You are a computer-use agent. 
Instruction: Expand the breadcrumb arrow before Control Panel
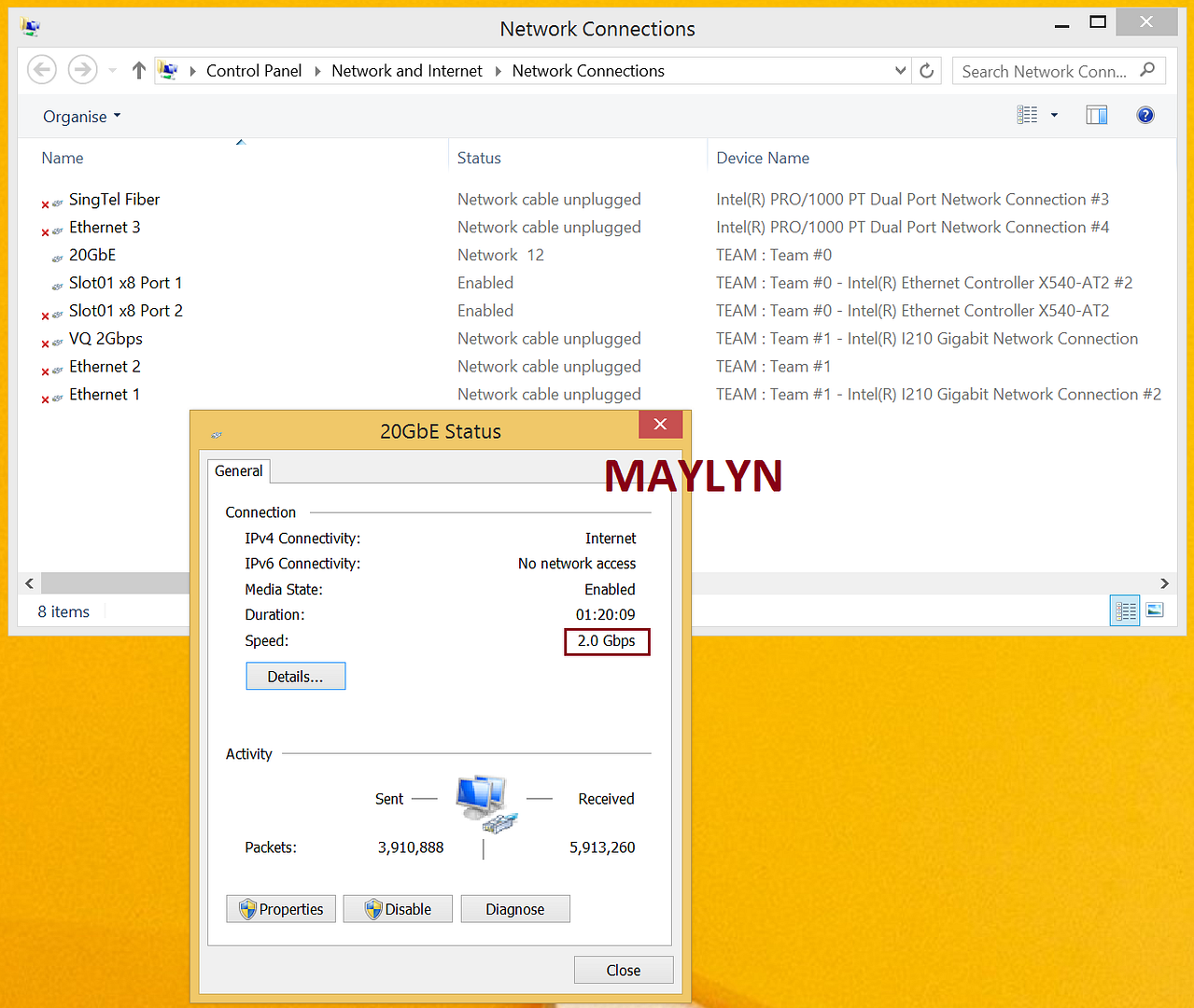(192, 71)
